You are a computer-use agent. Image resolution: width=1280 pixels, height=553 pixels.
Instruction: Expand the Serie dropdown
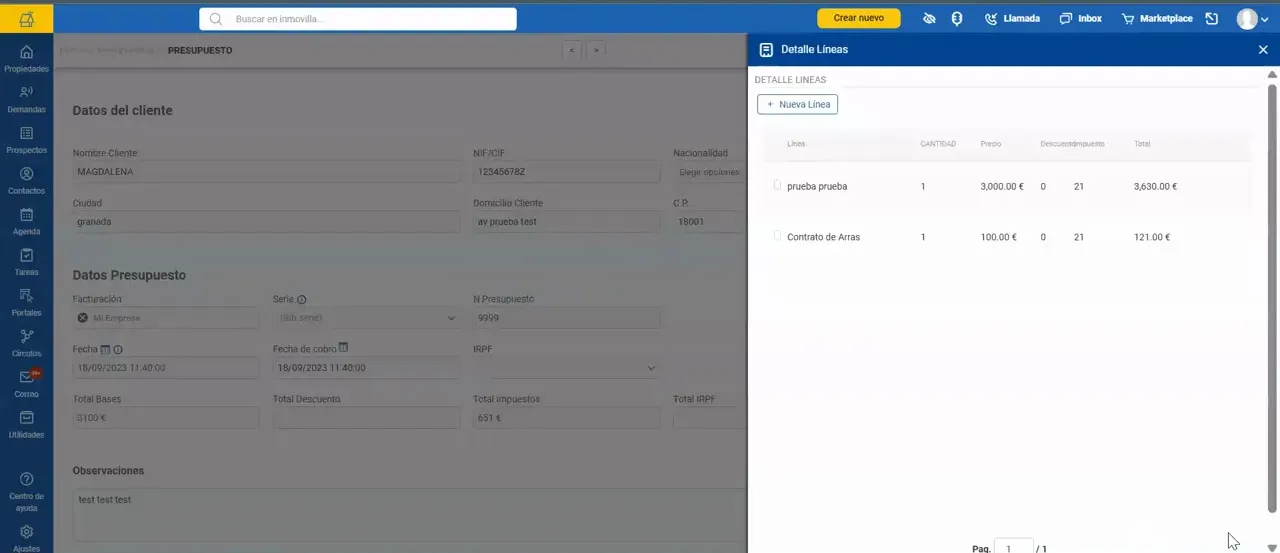coord(450,318)
